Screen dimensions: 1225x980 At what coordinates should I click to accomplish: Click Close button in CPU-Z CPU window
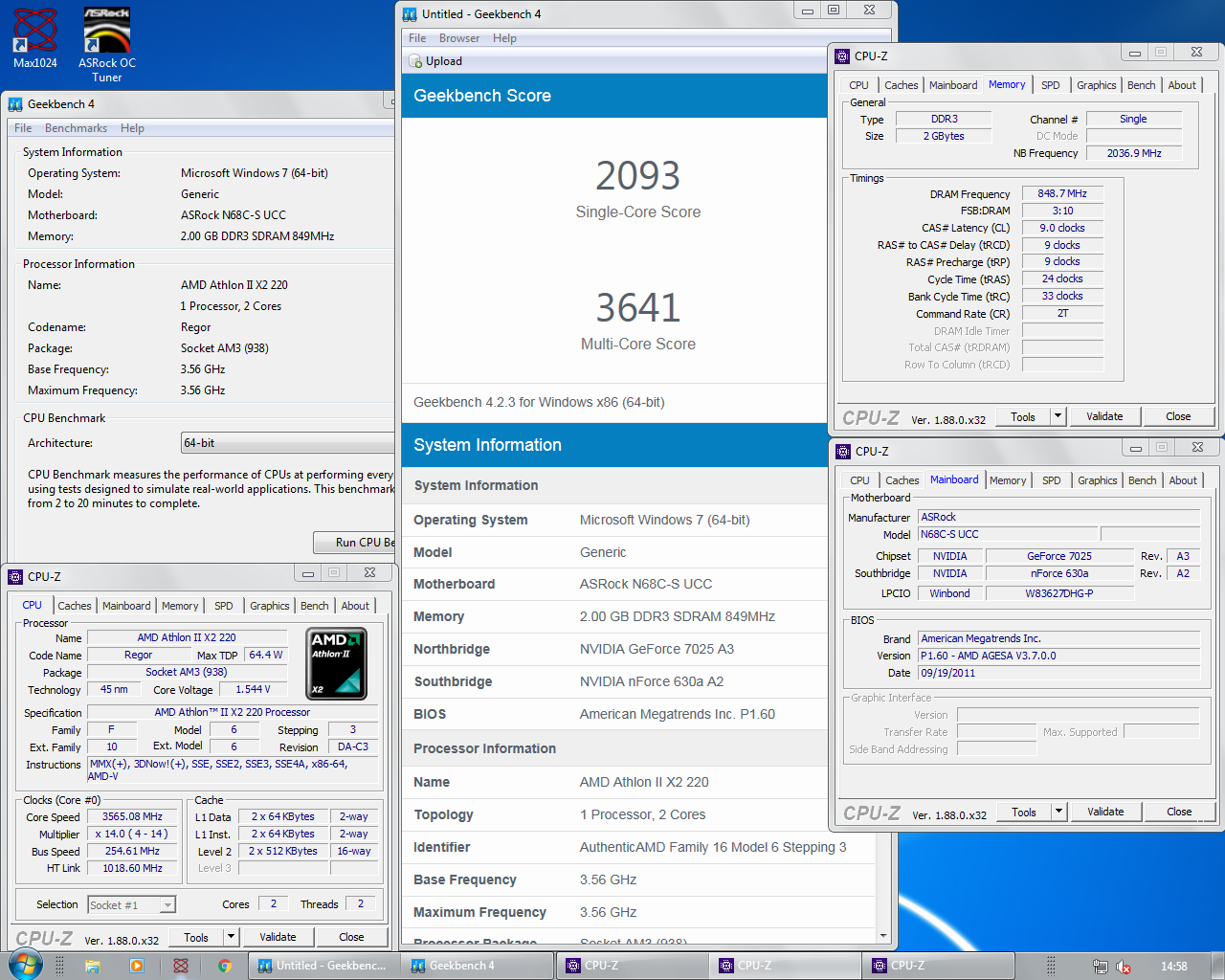[x=351, y=938]
